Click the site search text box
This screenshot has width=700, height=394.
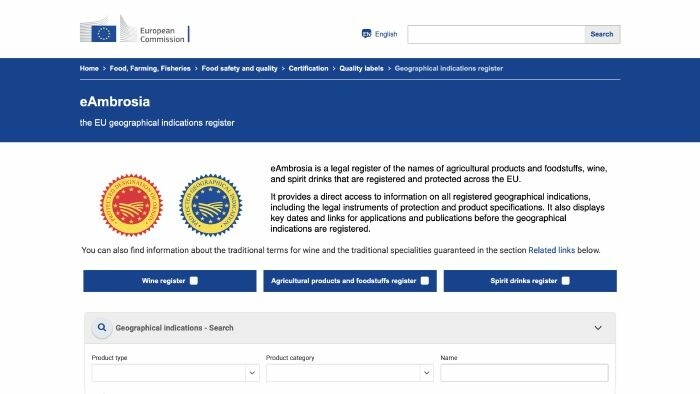coord(496,34)
